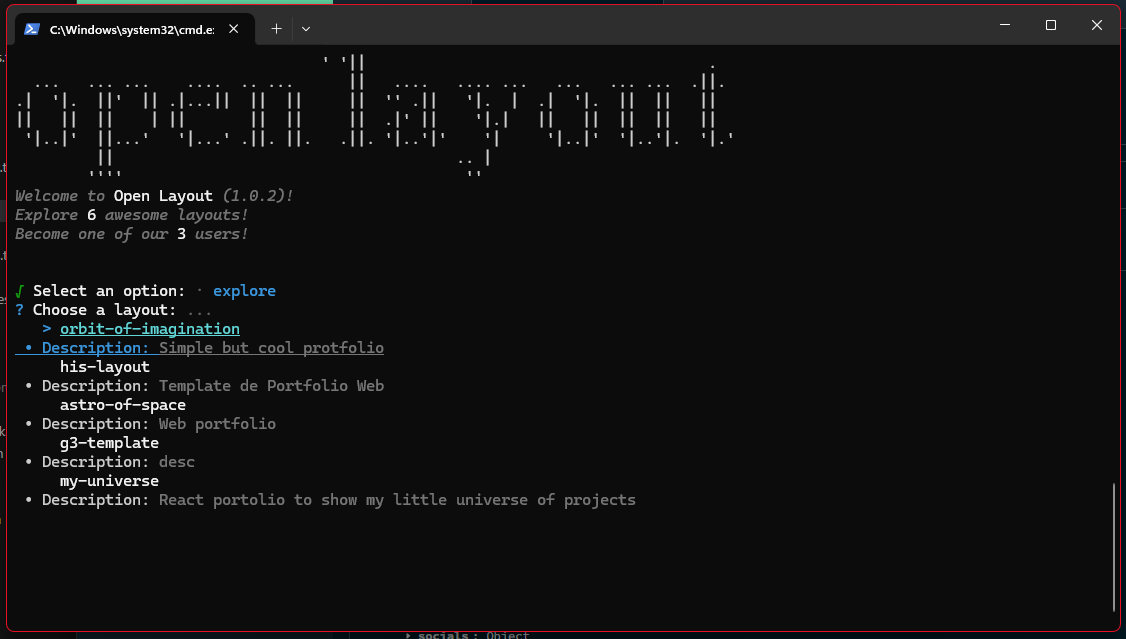Select the orbit-of-imagination layout link
Viewport: 1126px width, 639px height.
pos(149,328)
